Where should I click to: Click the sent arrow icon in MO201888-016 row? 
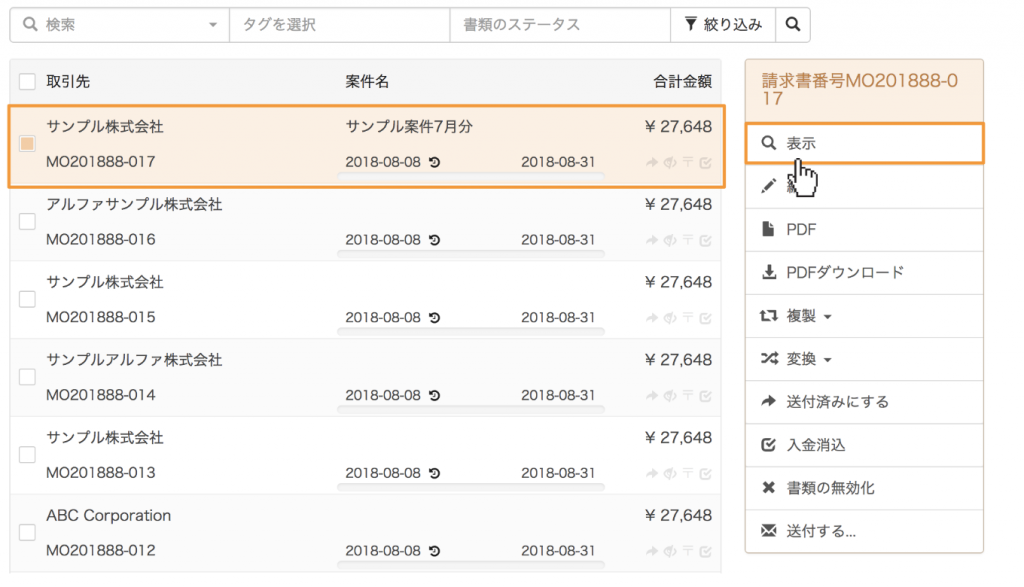[x=653, y=240]
